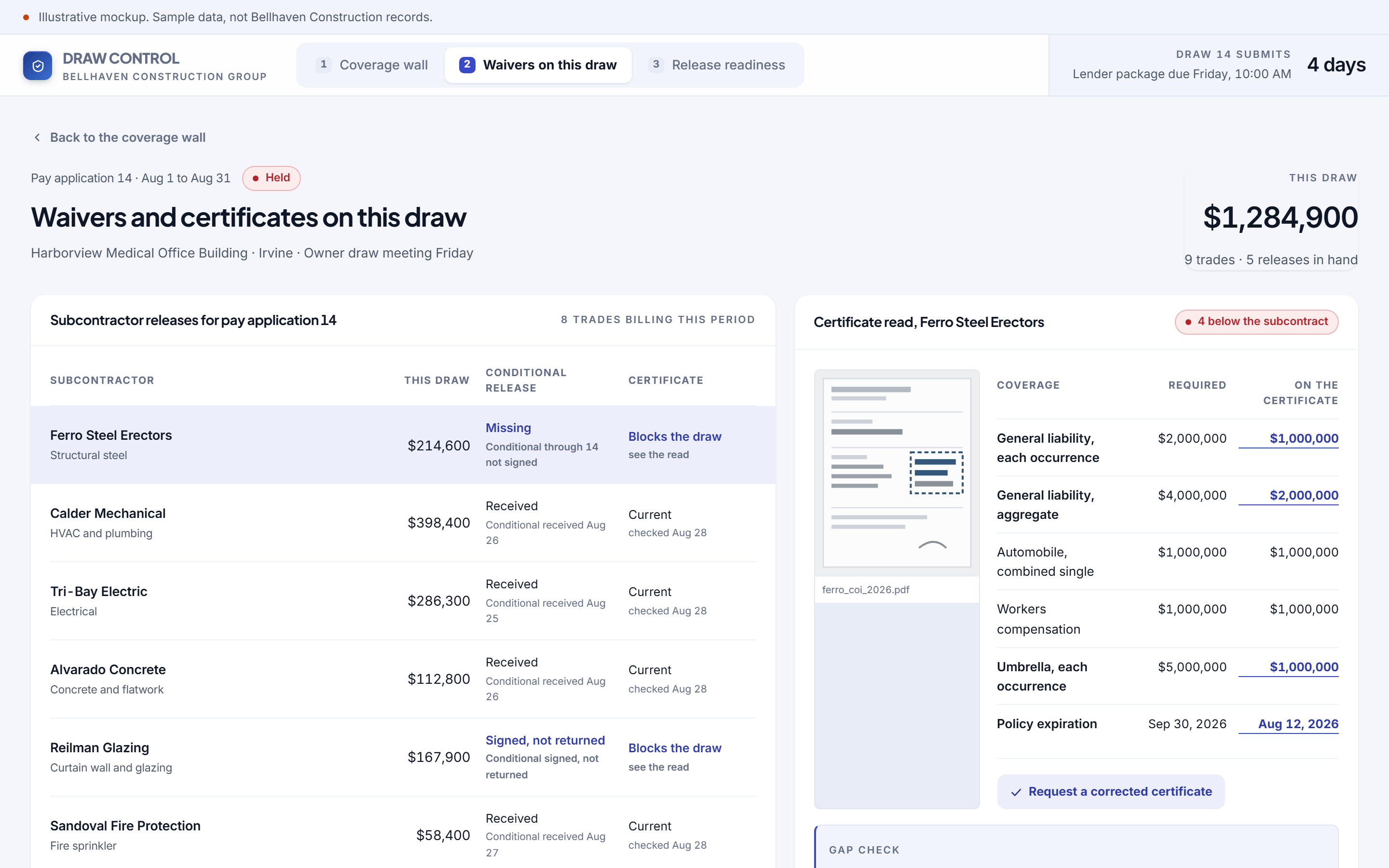This screenshot has width=1389, height=868.
Task: Open Signed, not returned status for Reilman Glazing
Action: click(x=545, y=740)
